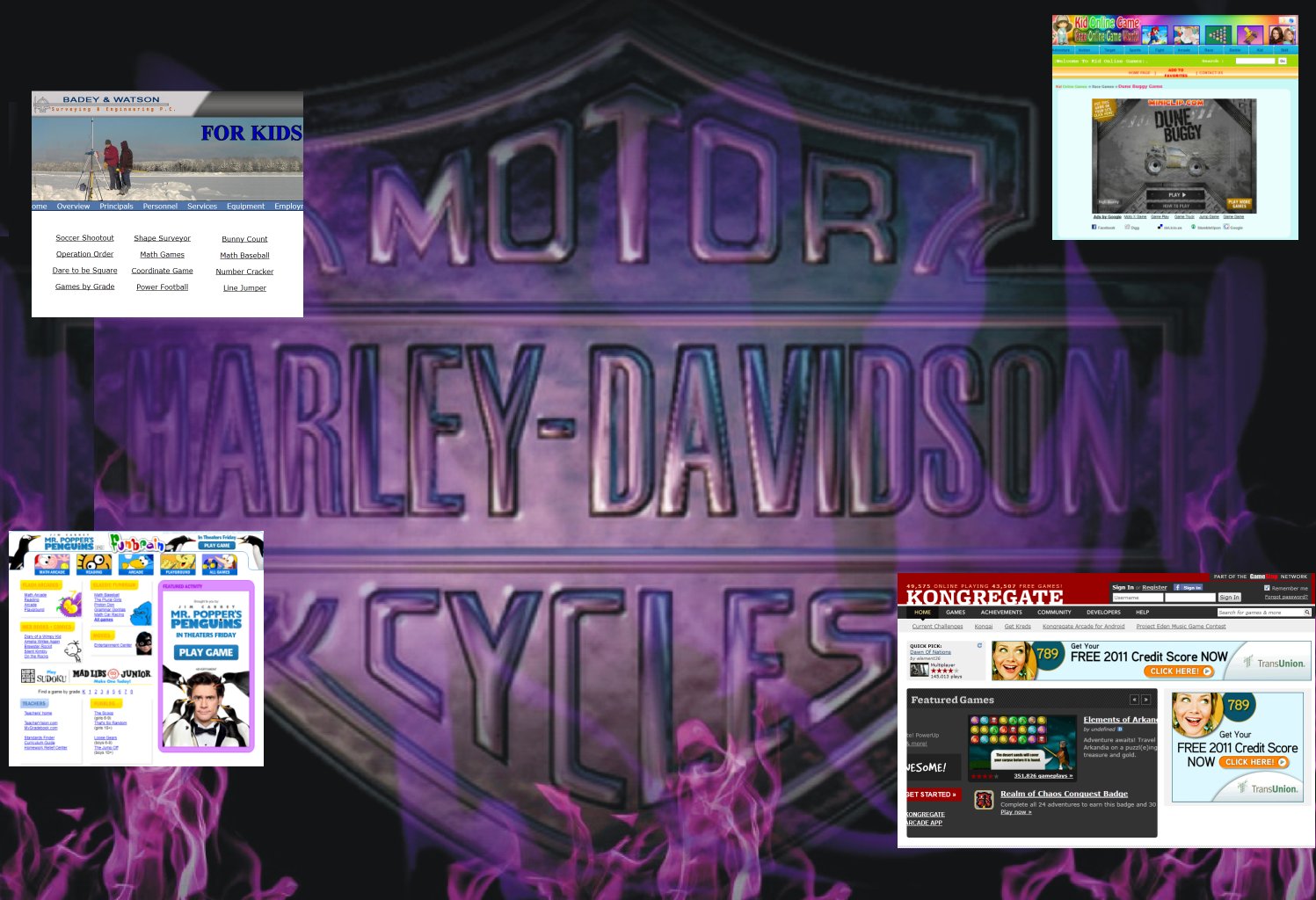
Task: Select the Home tab on Kongregate
Action: [x=922, y=612]
